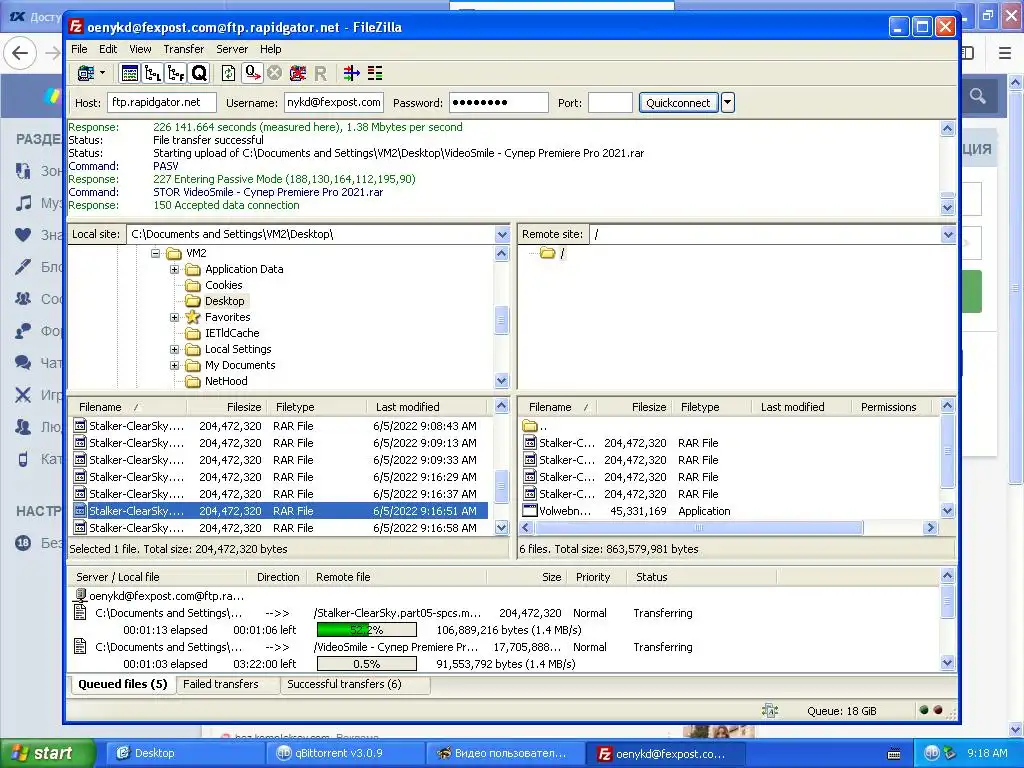Sort remote files by Filesize column
The width and height of the screenshot is (1024, 768).
pyautogui.click(x=633, y=407)
